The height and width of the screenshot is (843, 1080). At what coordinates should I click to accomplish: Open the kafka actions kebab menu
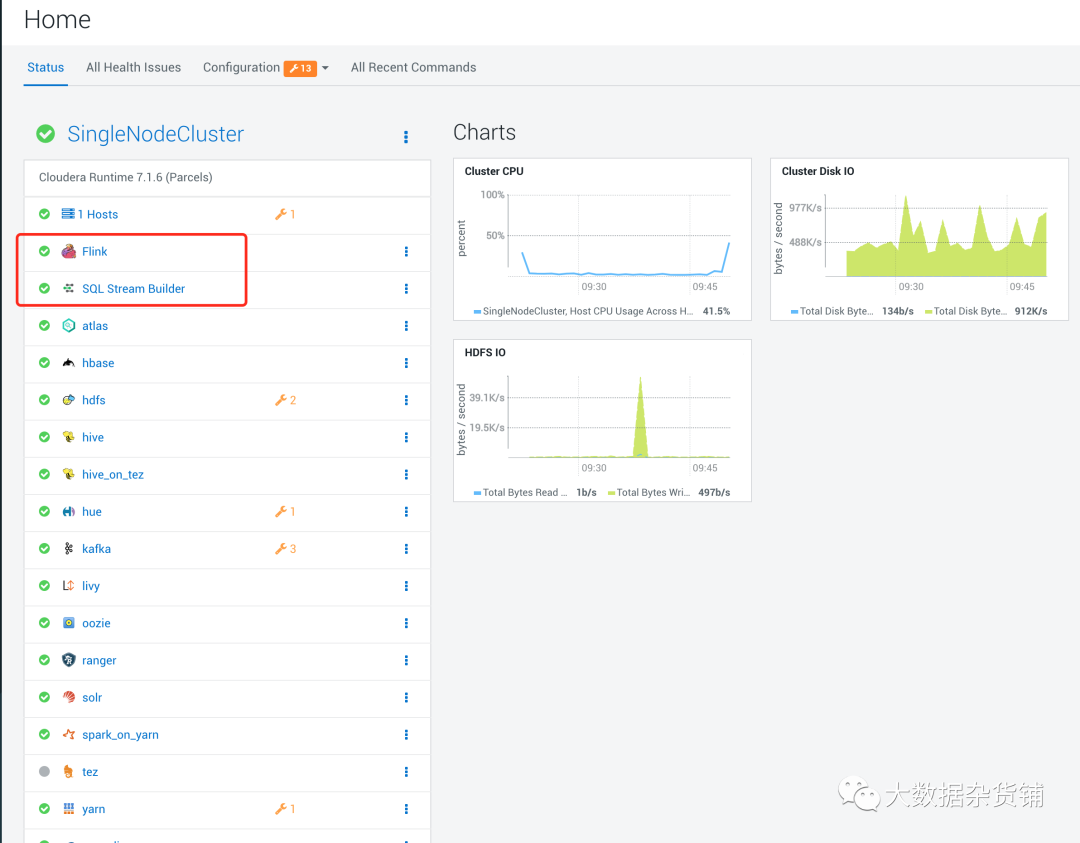pyautogui.click(x=406, y=549)
